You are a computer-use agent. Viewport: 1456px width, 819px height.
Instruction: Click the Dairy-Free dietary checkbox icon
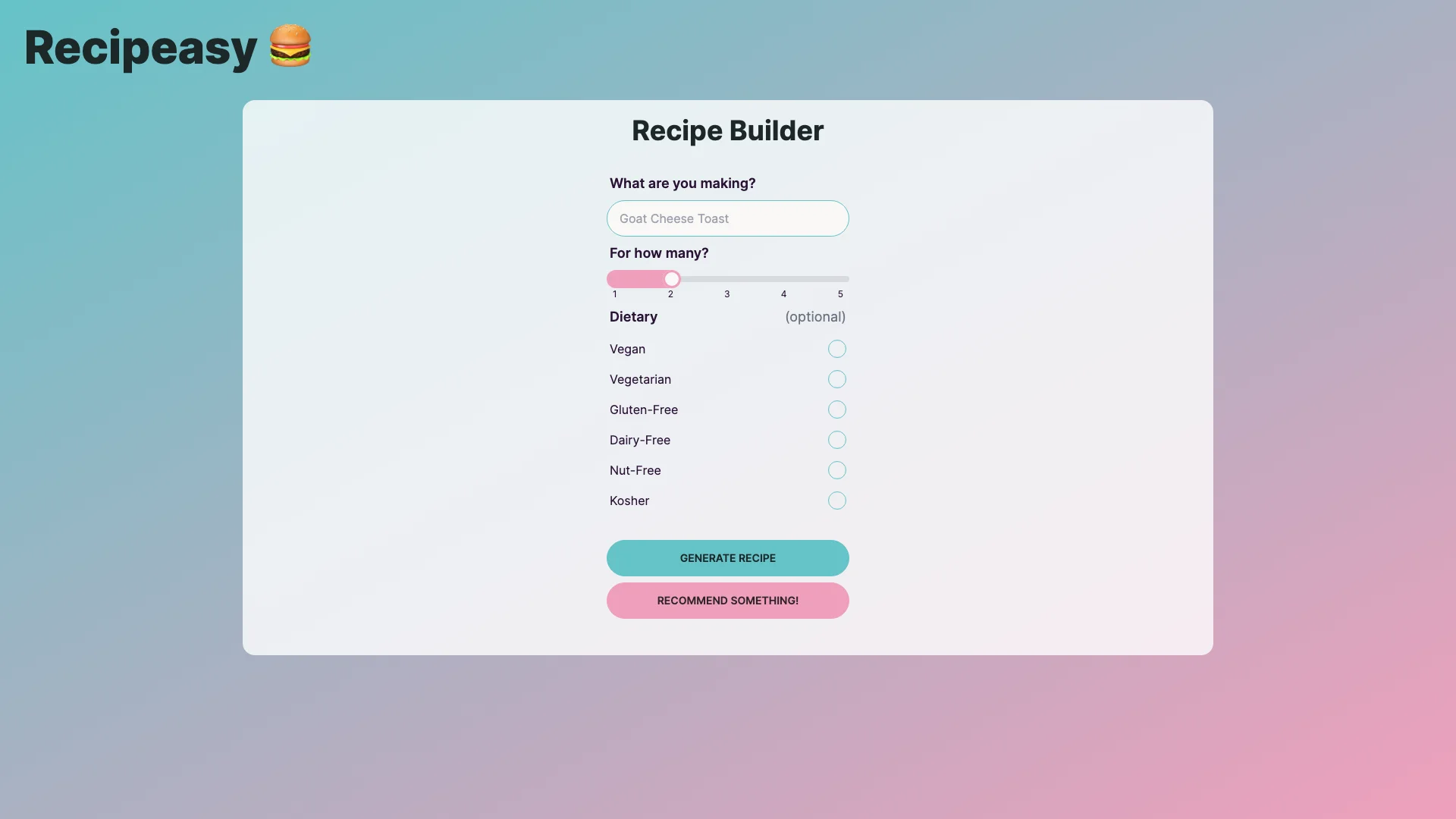pos(837,439)
